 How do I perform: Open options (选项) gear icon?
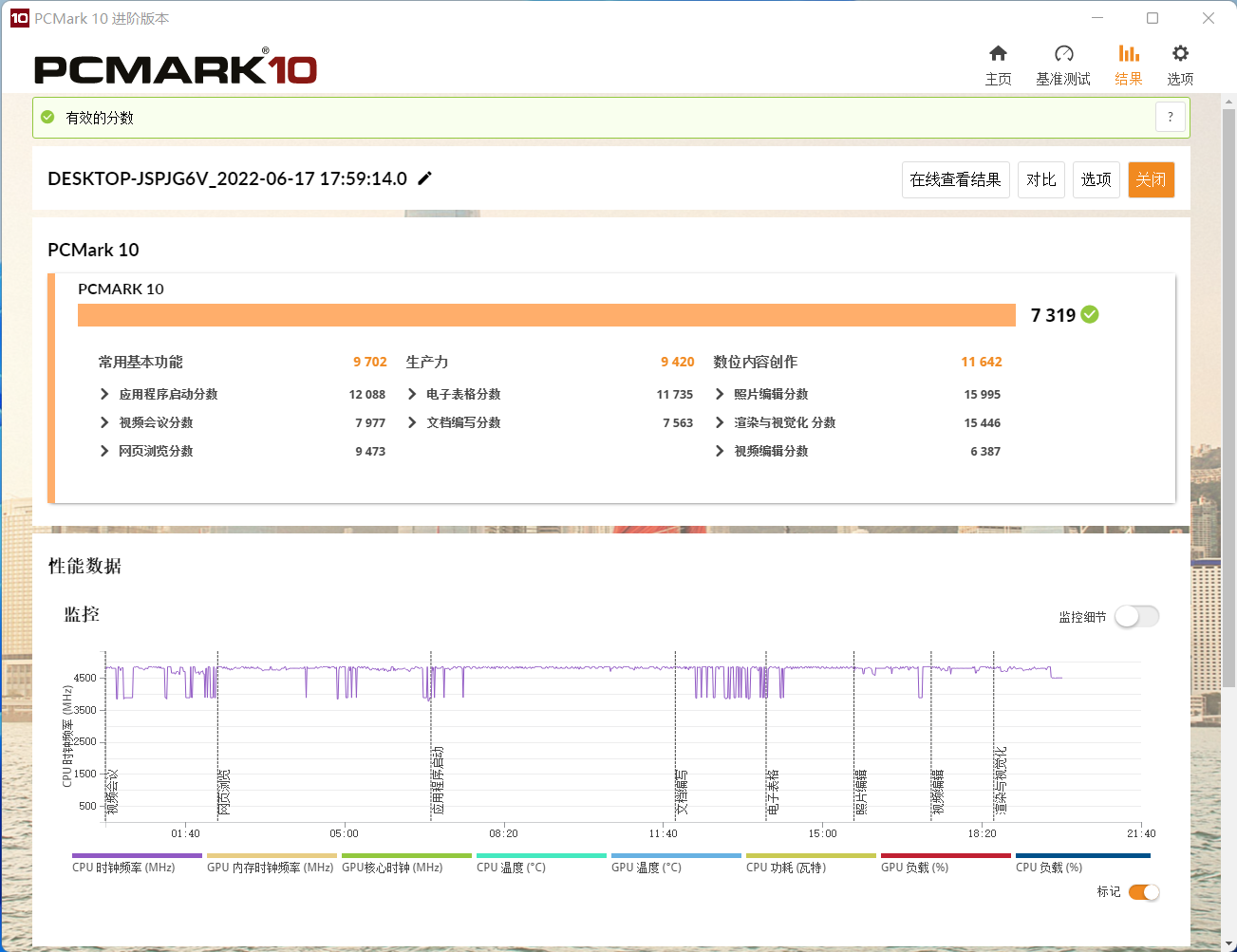tap(1180, 53)
